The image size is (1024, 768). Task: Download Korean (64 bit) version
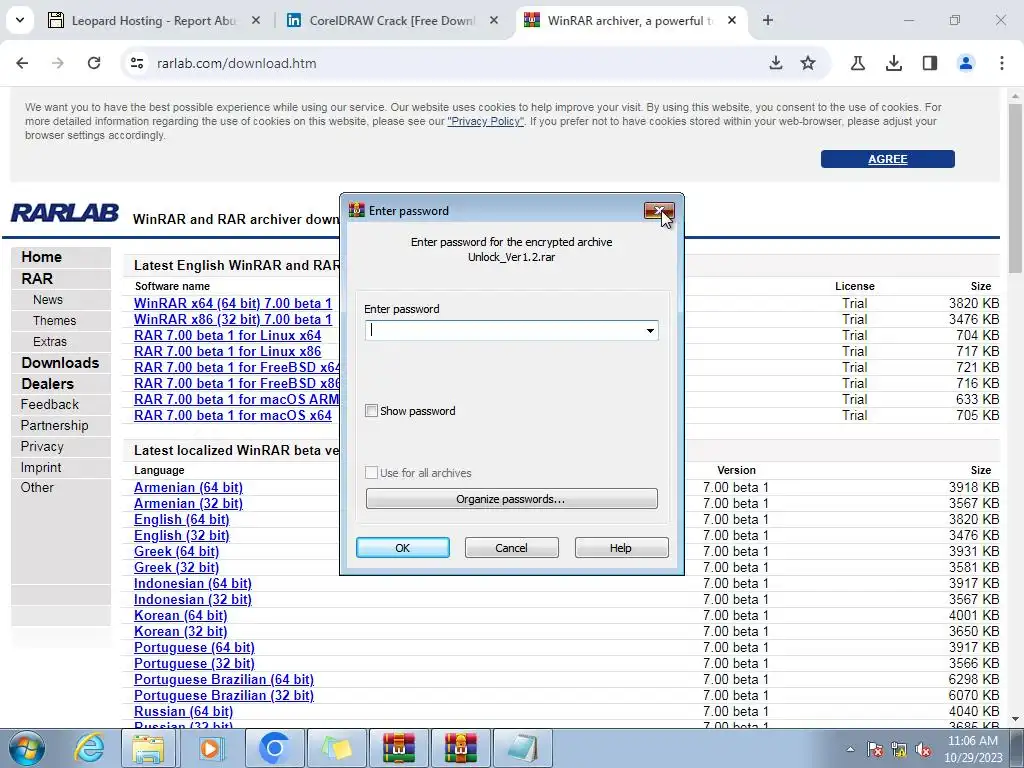click(x=180, y=616)
